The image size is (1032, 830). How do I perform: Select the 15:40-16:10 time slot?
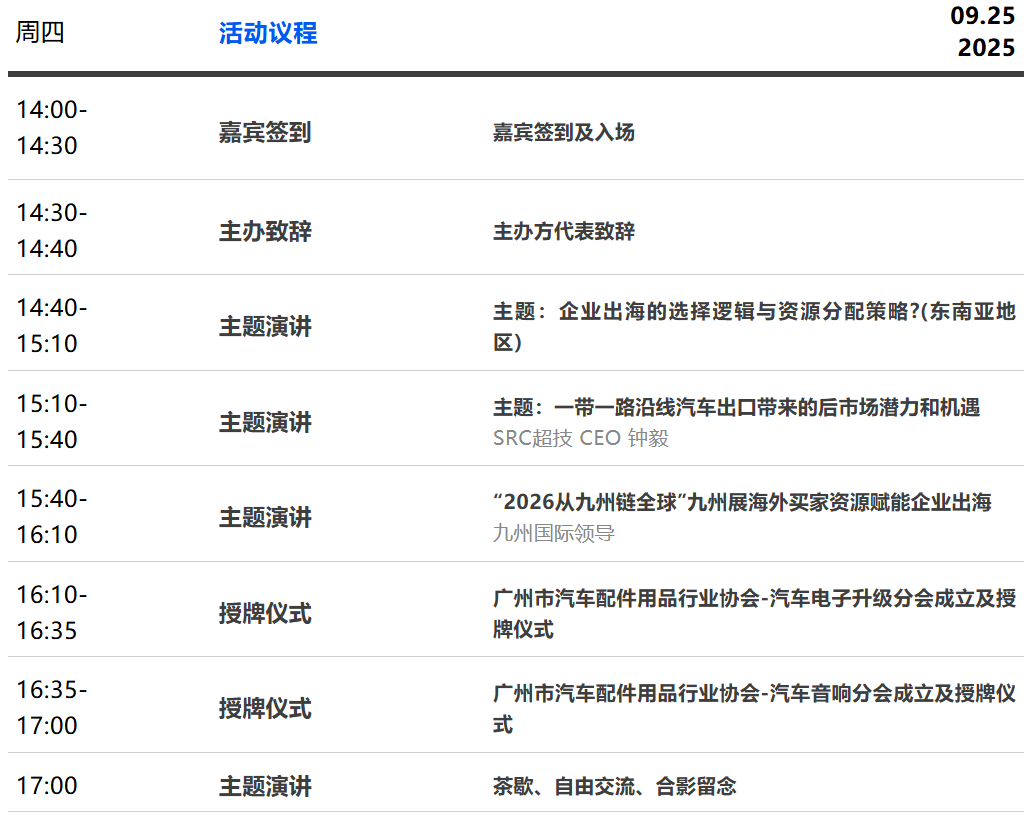coord(52,517)
